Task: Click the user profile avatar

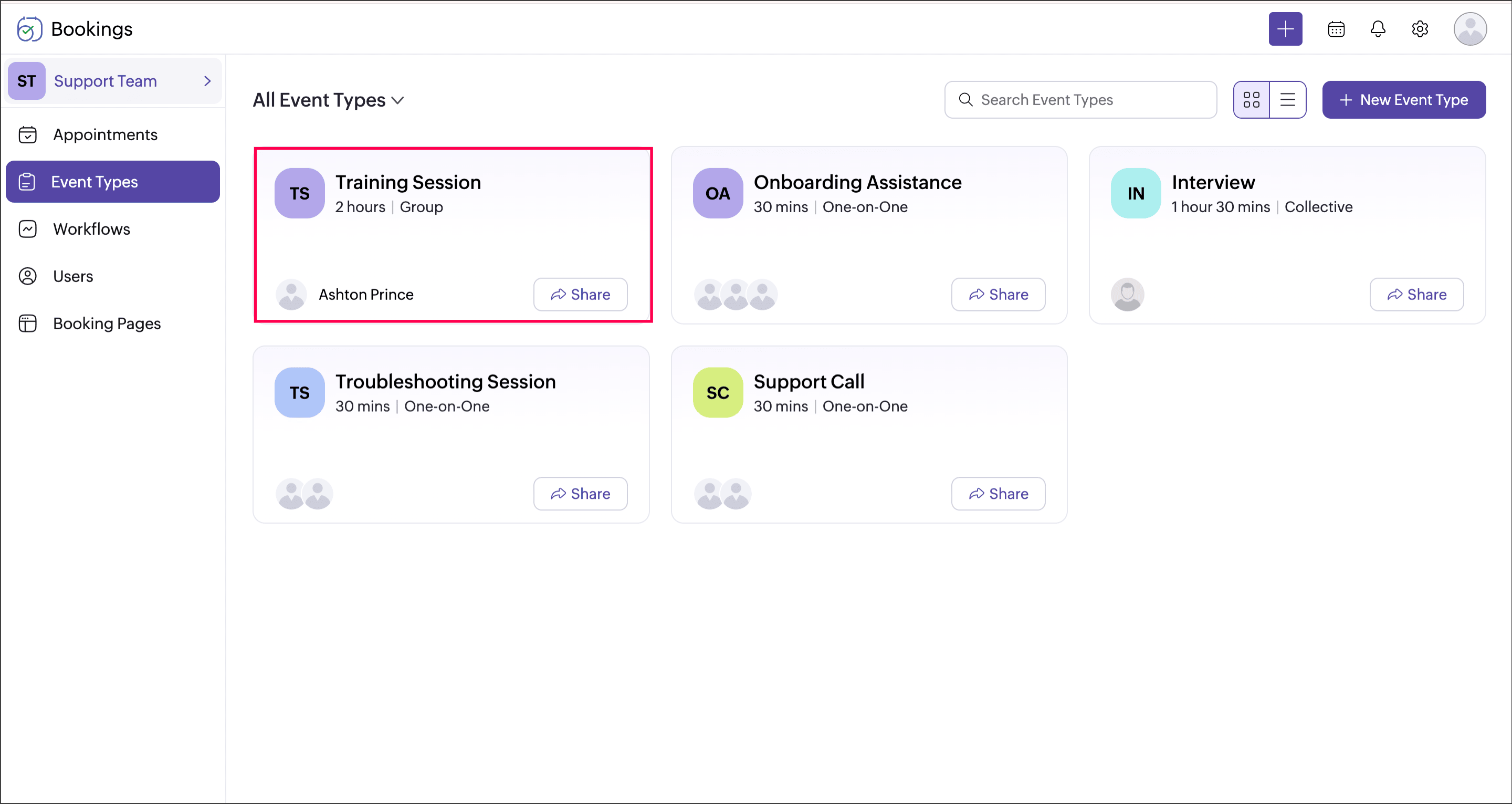Action: (x=1469, y=29)
